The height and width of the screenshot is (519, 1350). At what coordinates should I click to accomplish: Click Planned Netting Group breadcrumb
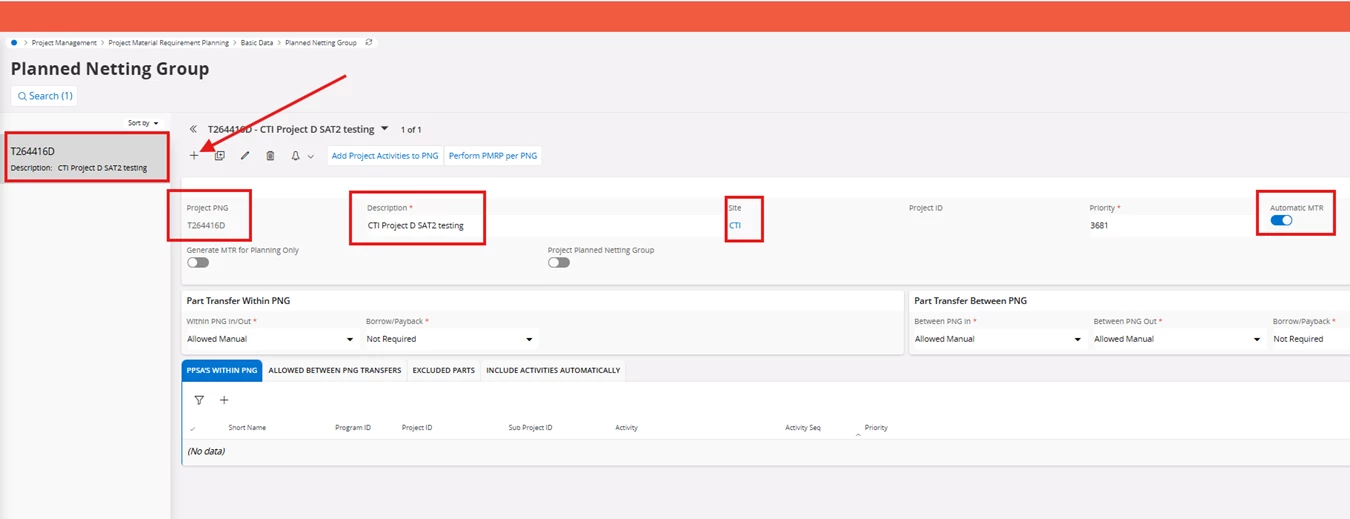tap(321, 43)
